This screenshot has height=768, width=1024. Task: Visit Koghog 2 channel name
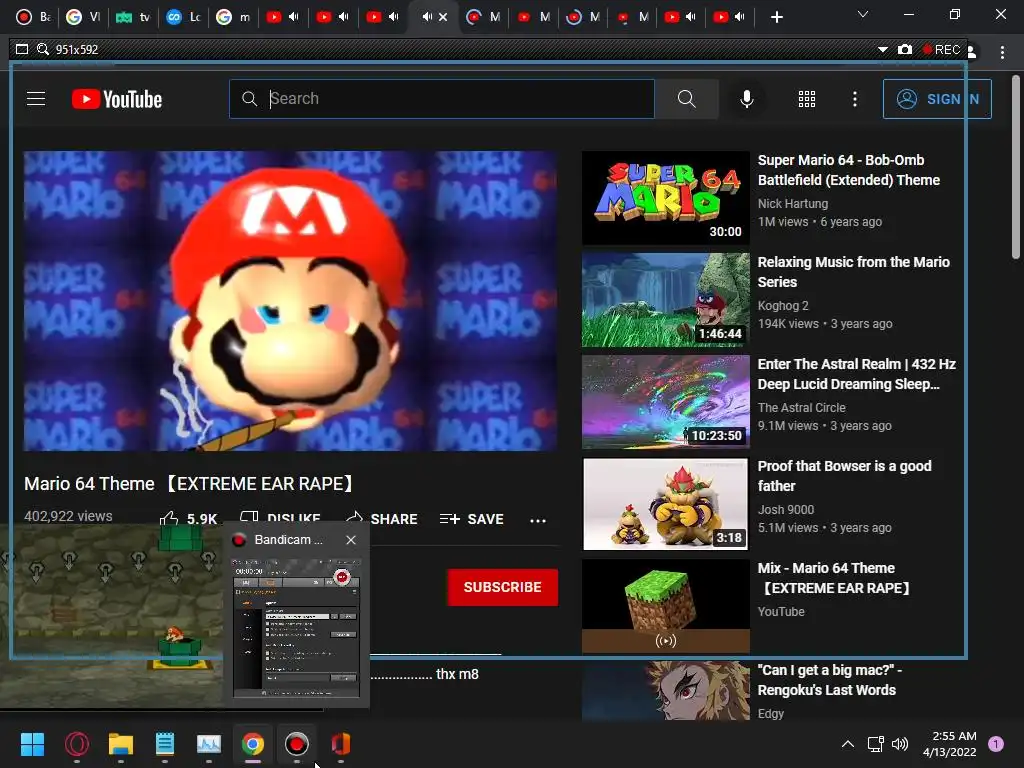[783, 306]
